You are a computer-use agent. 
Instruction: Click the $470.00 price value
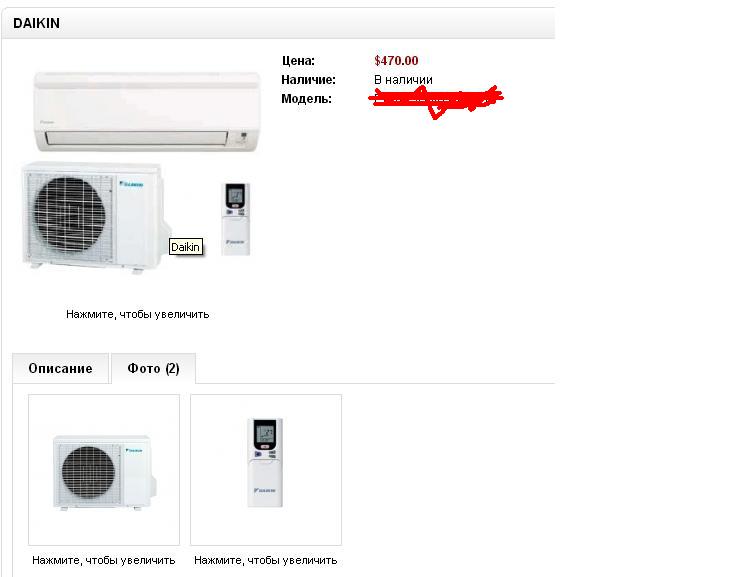(396, 61)
